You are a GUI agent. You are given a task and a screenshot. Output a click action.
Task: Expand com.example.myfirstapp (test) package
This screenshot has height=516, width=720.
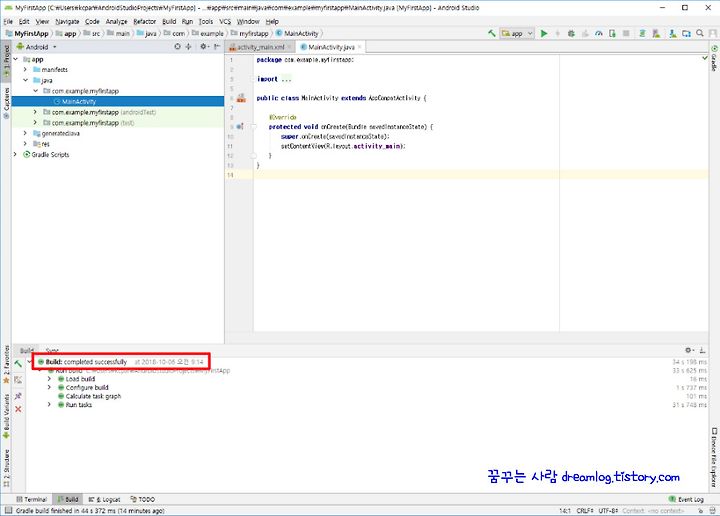pos(35,123)
